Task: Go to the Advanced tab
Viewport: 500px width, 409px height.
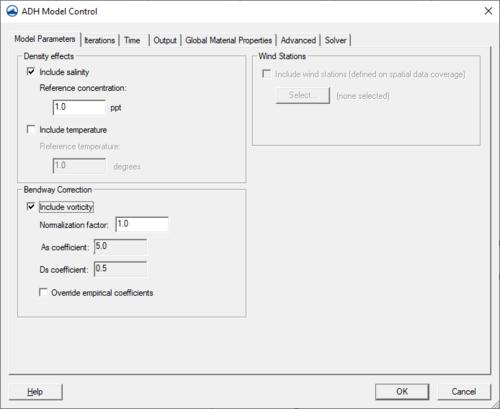Action: point(298,40)
